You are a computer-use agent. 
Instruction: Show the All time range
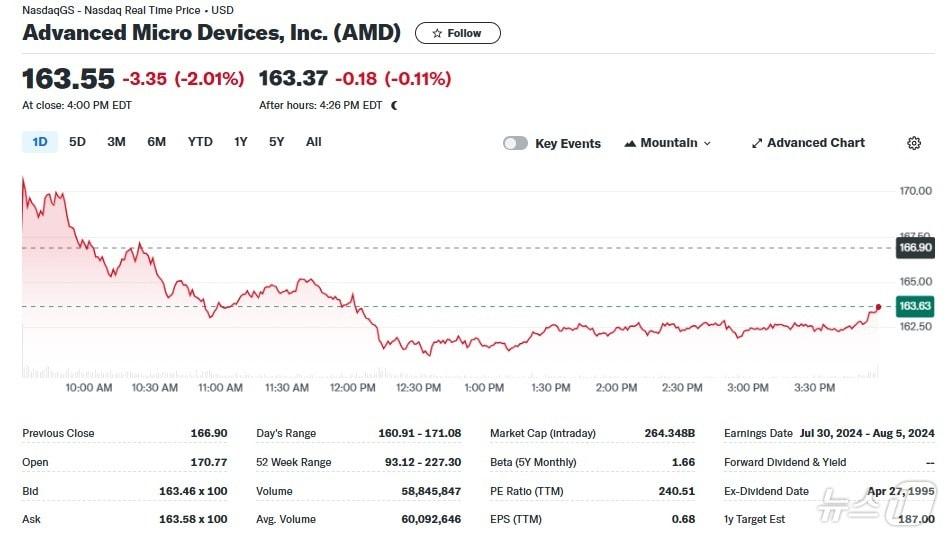tap(313, 142)
